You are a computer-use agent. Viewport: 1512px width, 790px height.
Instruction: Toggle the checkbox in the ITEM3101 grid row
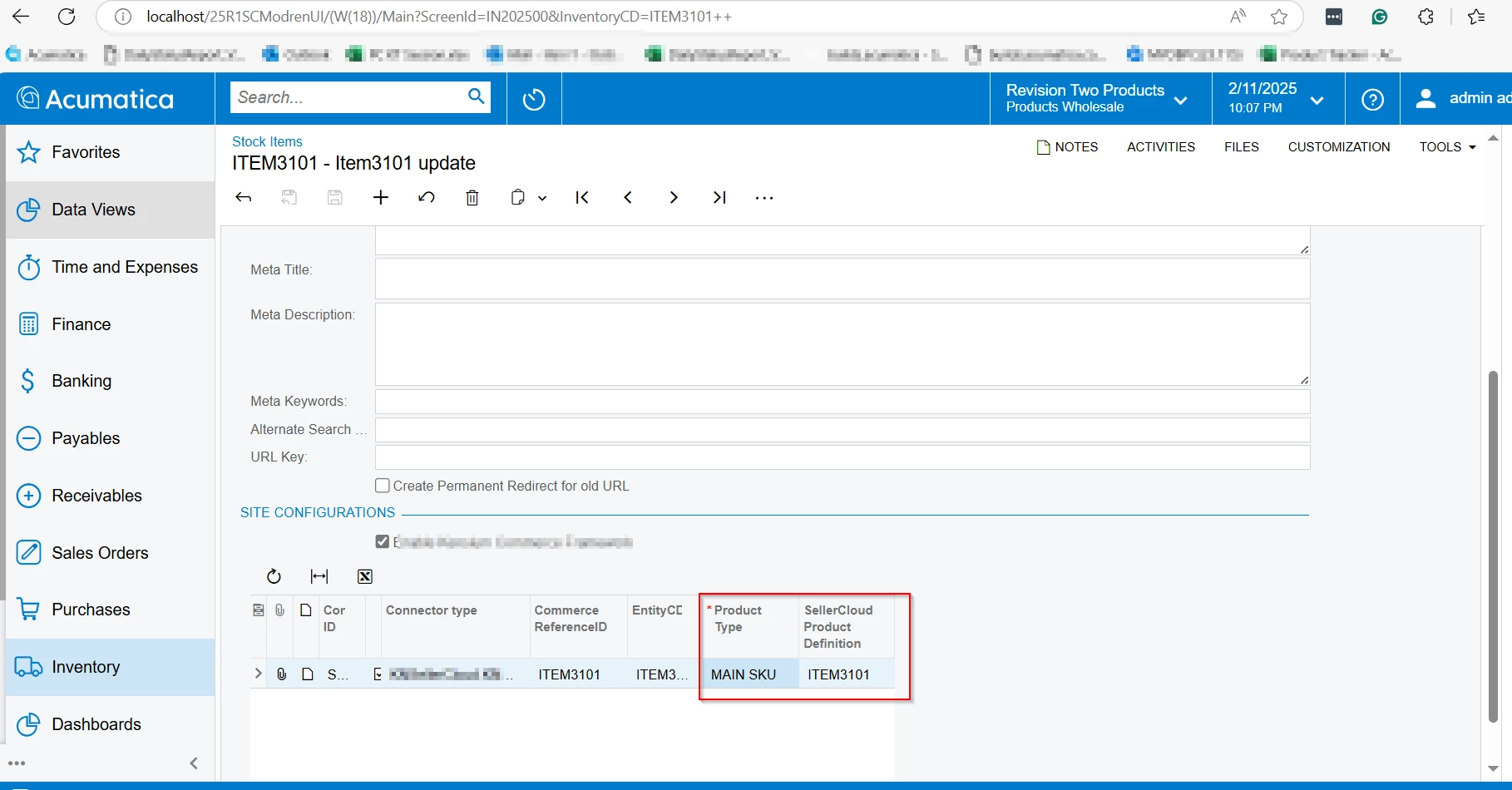tap(378, 674)
